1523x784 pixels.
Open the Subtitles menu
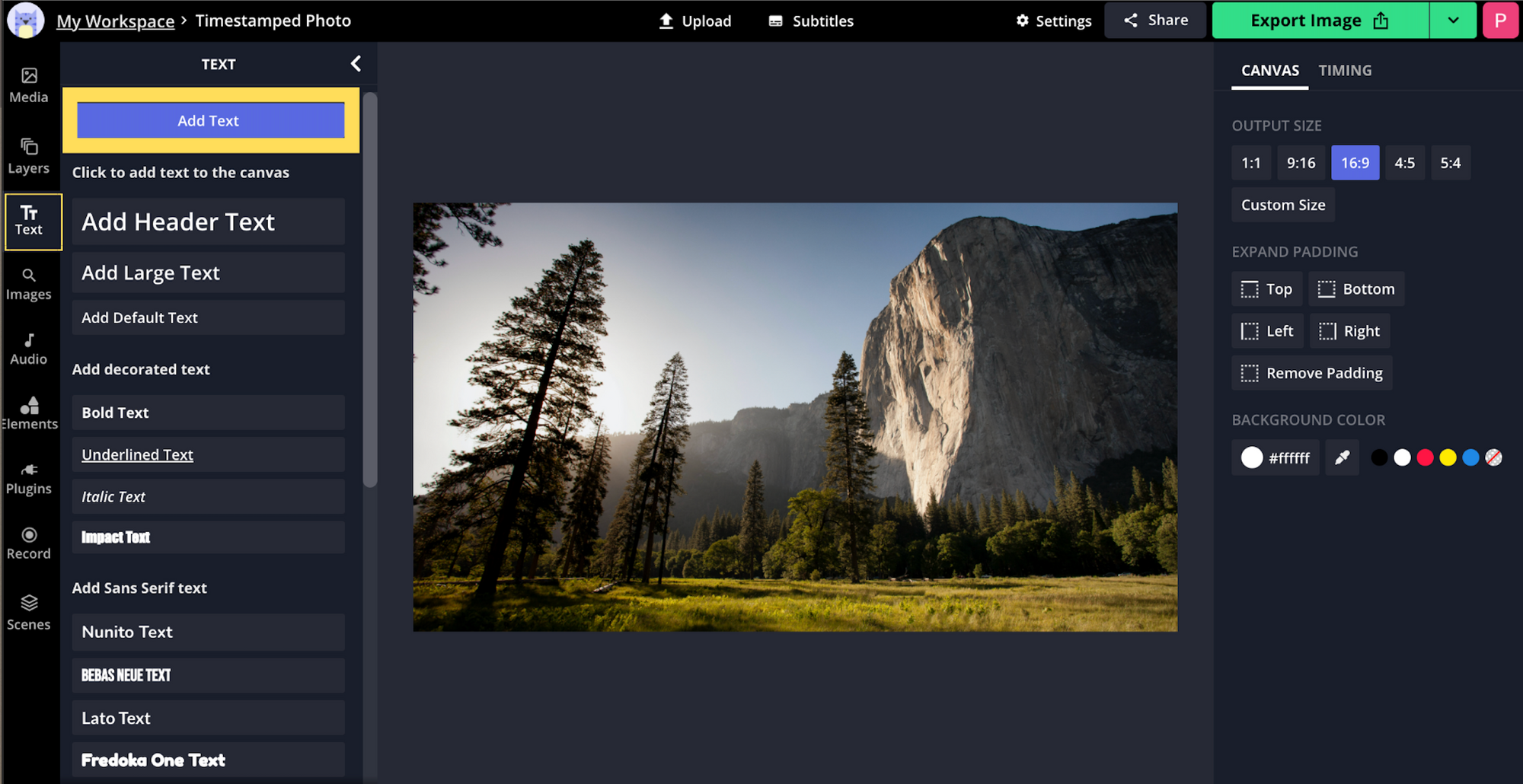point(811,21)
